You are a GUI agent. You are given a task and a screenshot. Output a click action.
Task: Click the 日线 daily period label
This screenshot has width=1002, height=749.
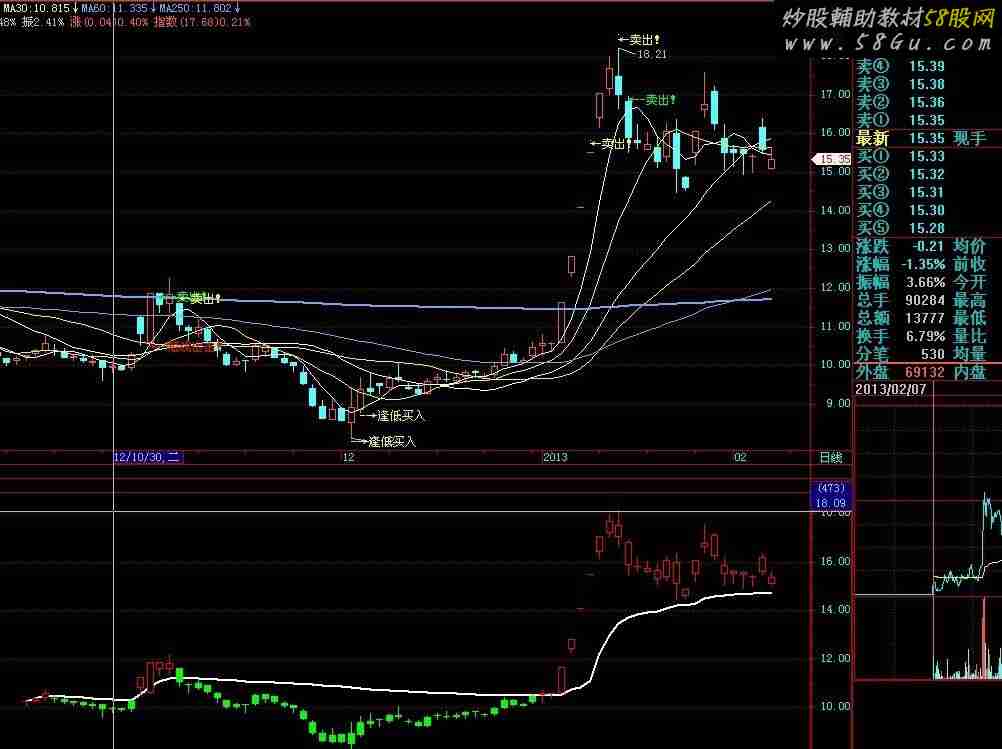click(x=831, y=458)
